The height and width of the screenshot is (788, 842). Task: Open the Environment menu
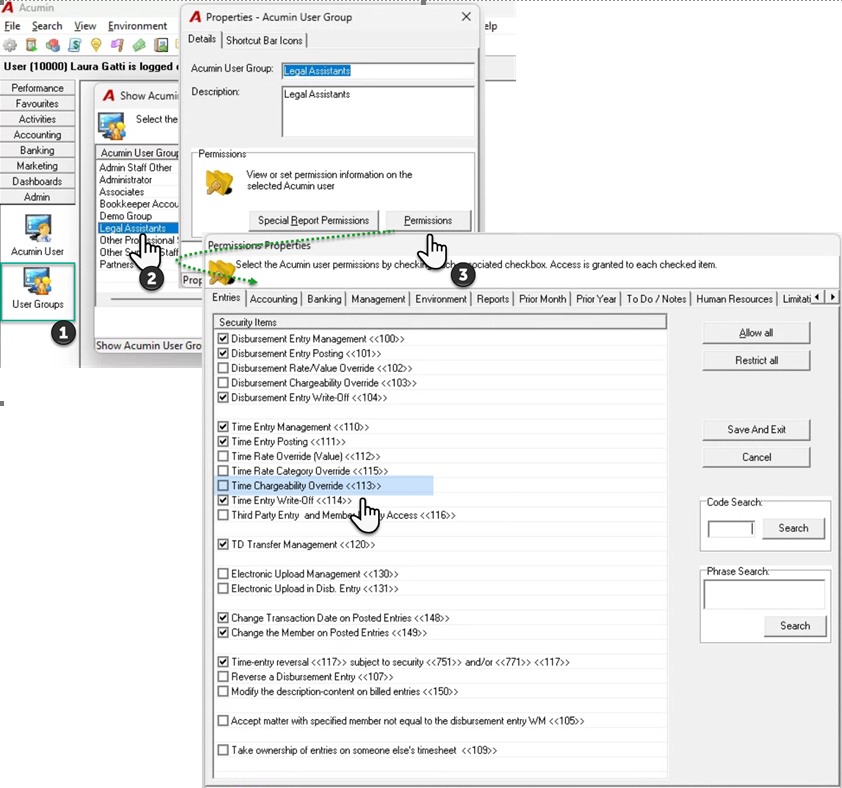coord(137,26)
